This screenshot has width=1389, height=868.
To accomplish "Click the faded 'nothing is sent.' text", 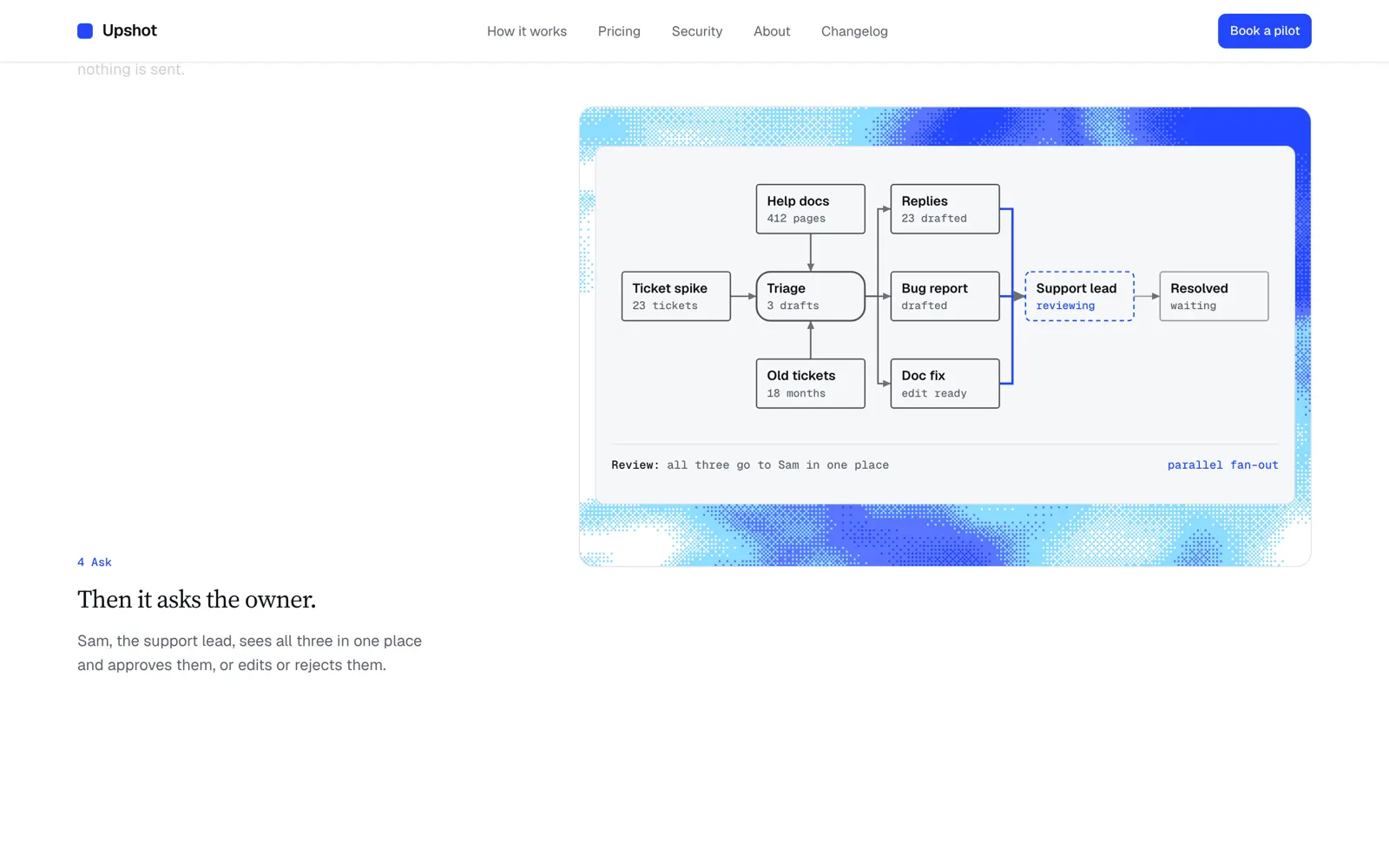I will (131, 69).
